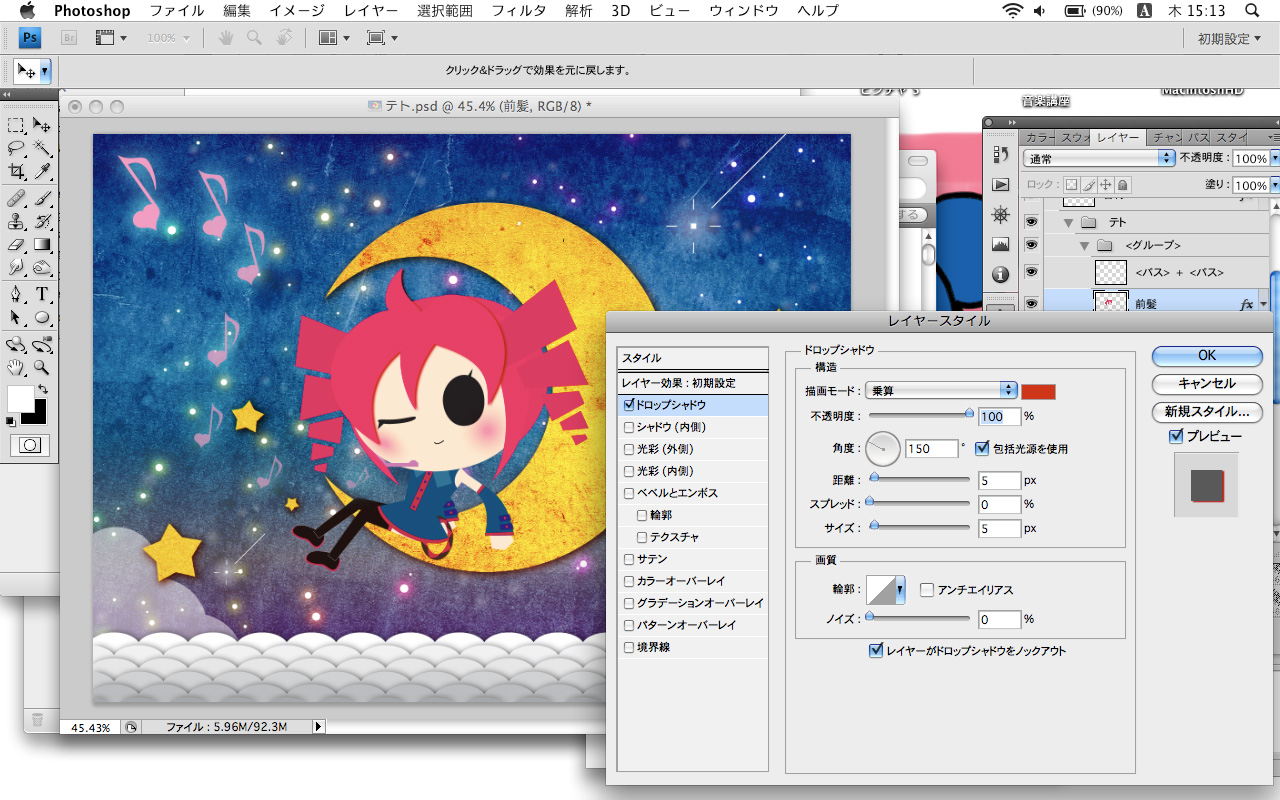The height and width of the screenshot is (800, 1280).
Task: Swap foreground and background colors
Action: point(43,389)
